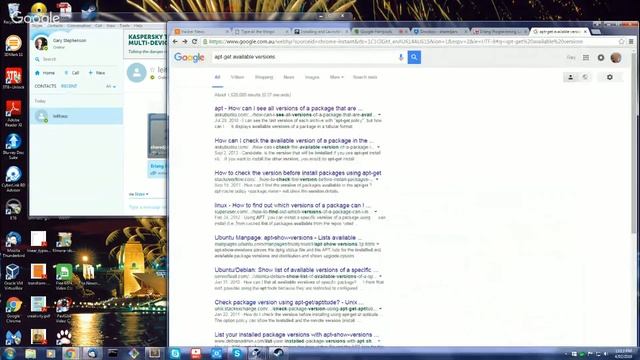640x360 pixels.
Task: Open the first Skype icon on the taskbar
Action: click(x=176, y=353)
